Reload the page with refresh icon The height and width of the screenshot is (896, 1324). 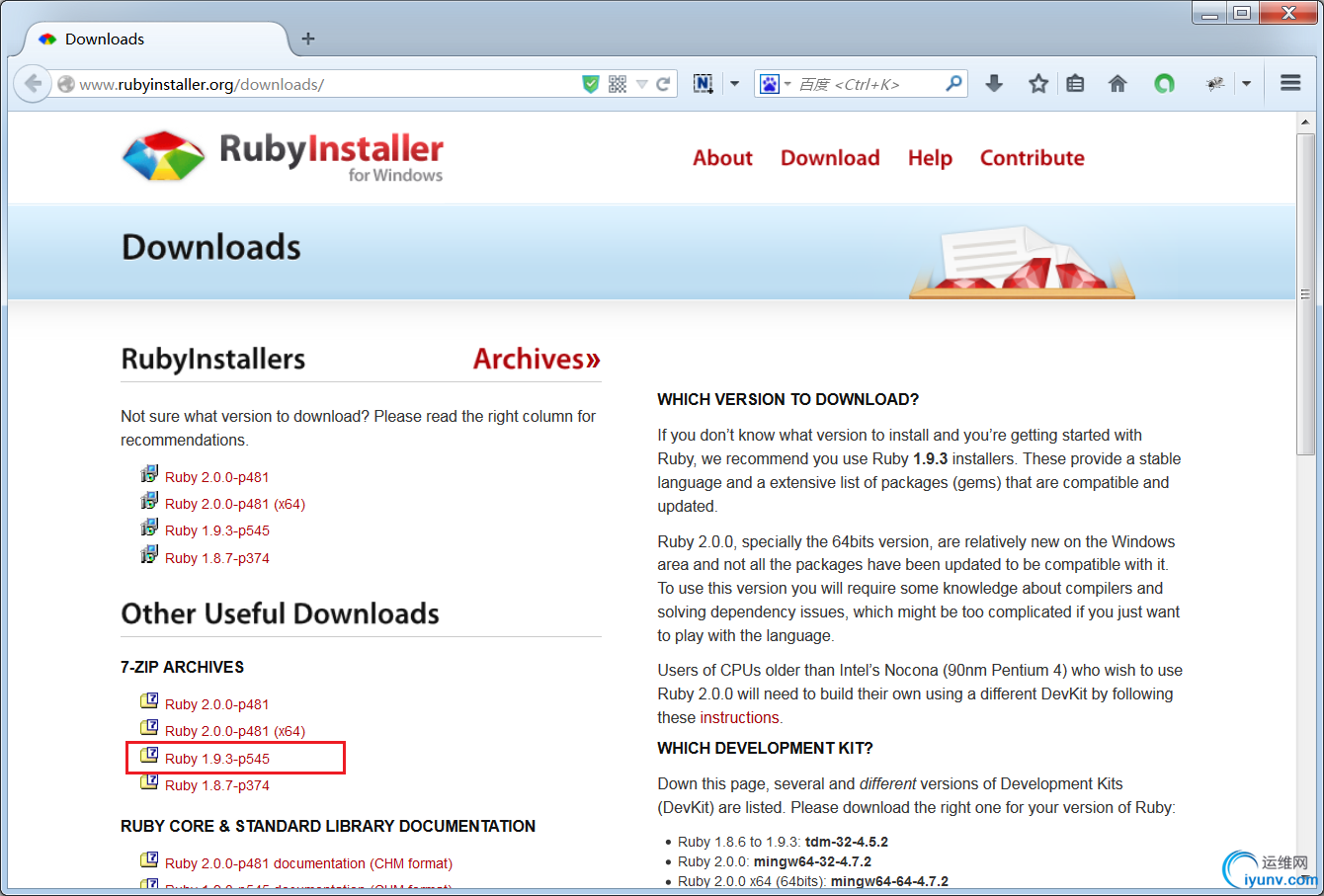tap(663, 84)
